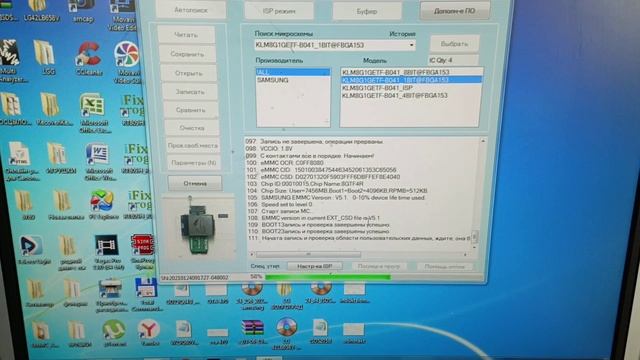
Task: Open the Movavi Video Suite pinwheel icon
Action: click(x=126, y=60)
